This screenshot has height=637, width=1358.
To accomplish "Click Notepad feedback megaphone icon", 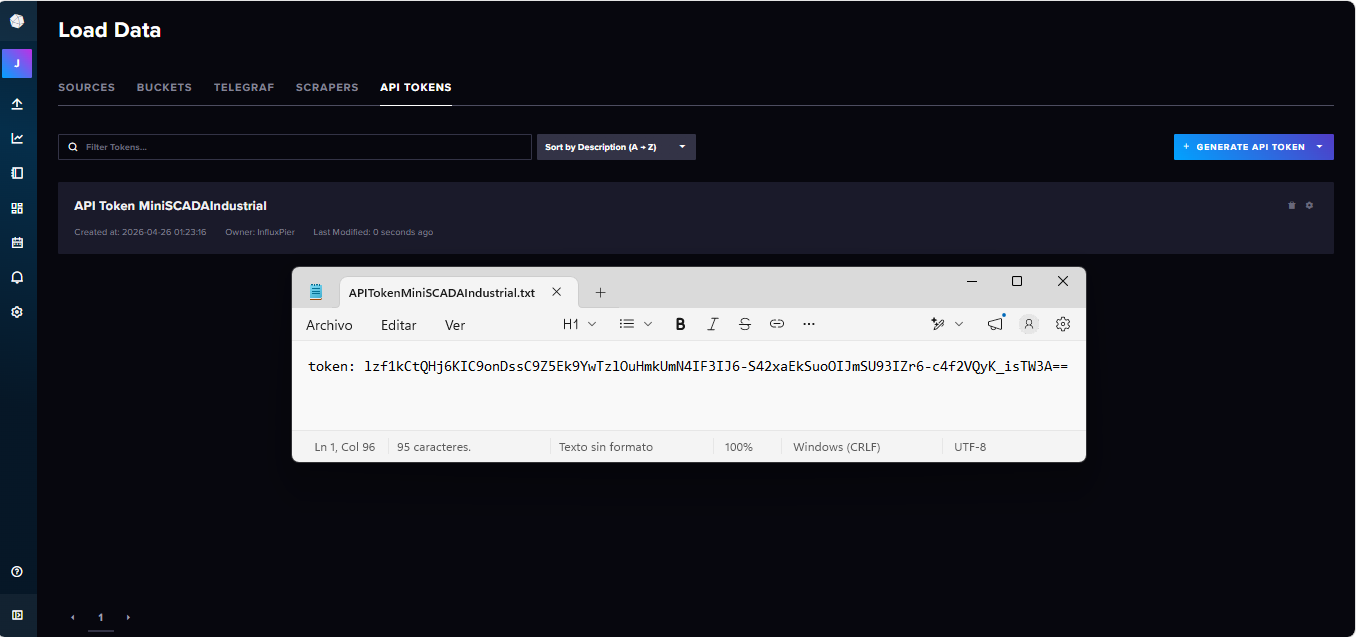I will point(995,324).
